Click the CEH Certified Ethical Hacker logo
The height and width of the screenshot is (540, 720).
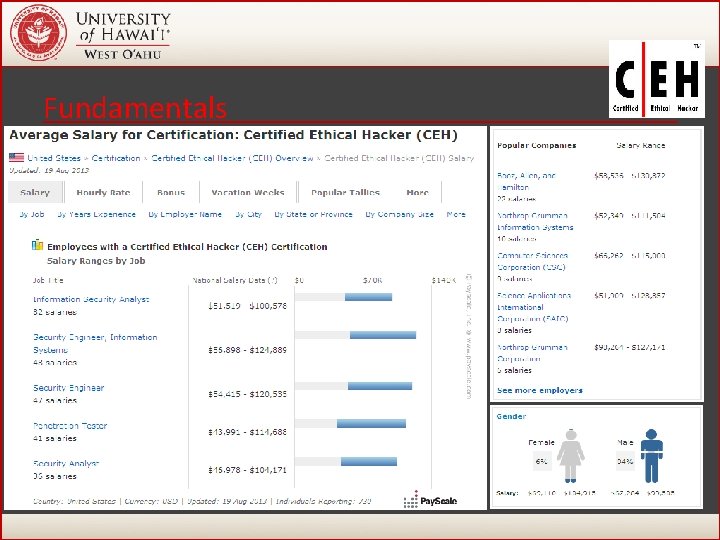point(657,79)
